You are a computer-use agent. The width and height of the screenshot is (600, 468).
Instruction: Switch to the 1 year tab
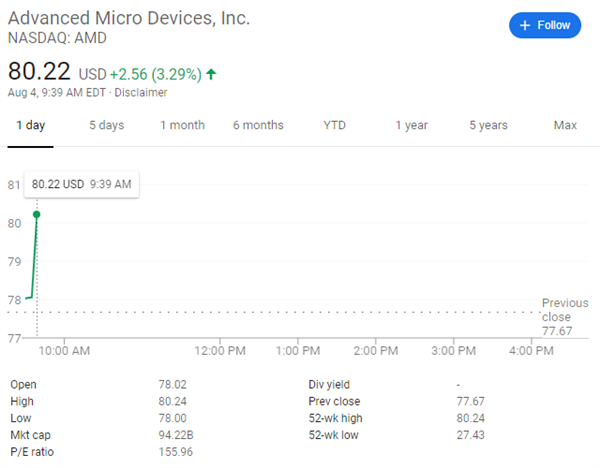tap(411, 125)
